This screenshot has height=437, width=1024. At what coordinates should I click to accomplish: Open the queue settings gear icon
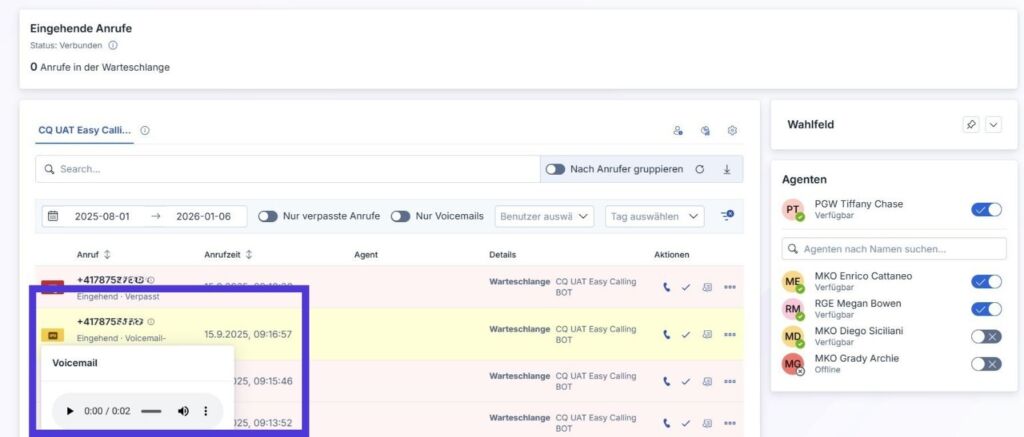732,131
